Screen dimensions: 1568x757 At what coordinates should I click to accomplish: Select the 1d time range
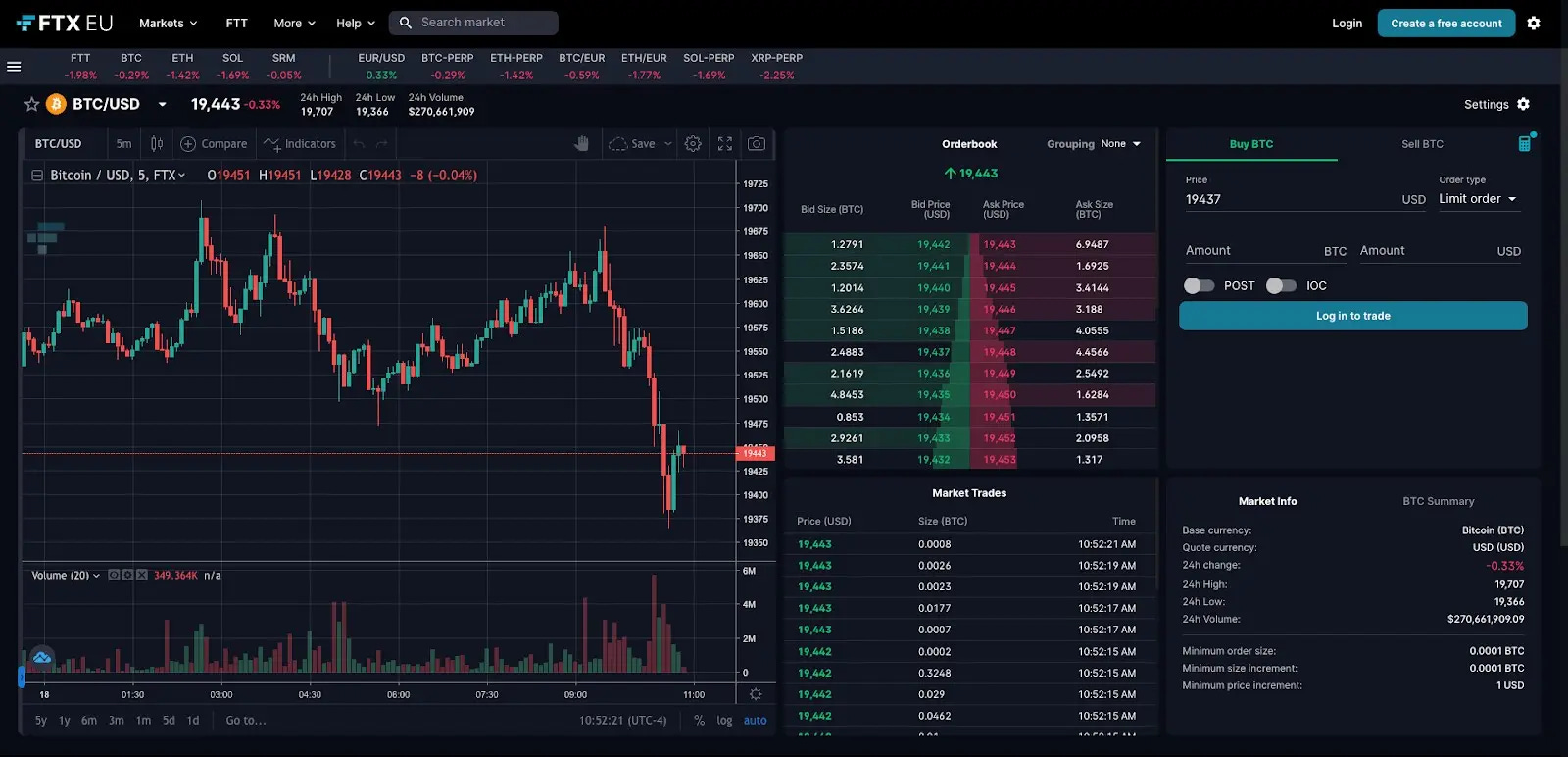point(193,720)
